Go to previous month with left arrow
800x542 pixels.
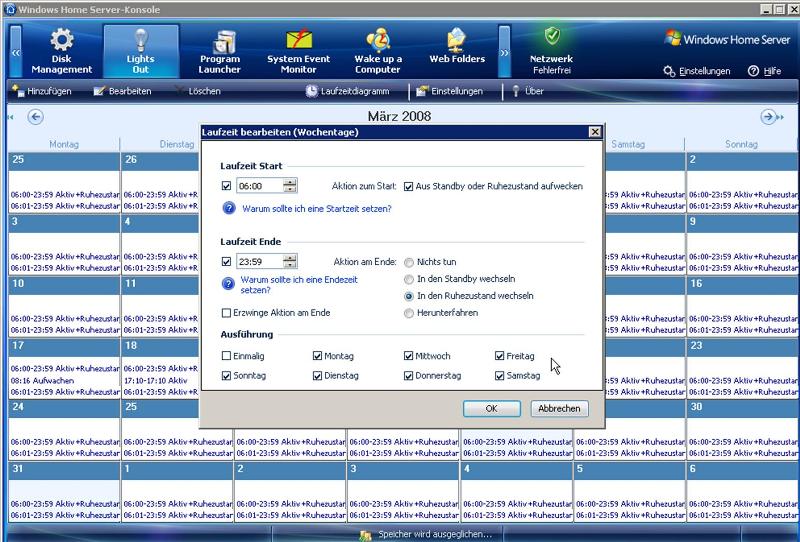[35, 117]
